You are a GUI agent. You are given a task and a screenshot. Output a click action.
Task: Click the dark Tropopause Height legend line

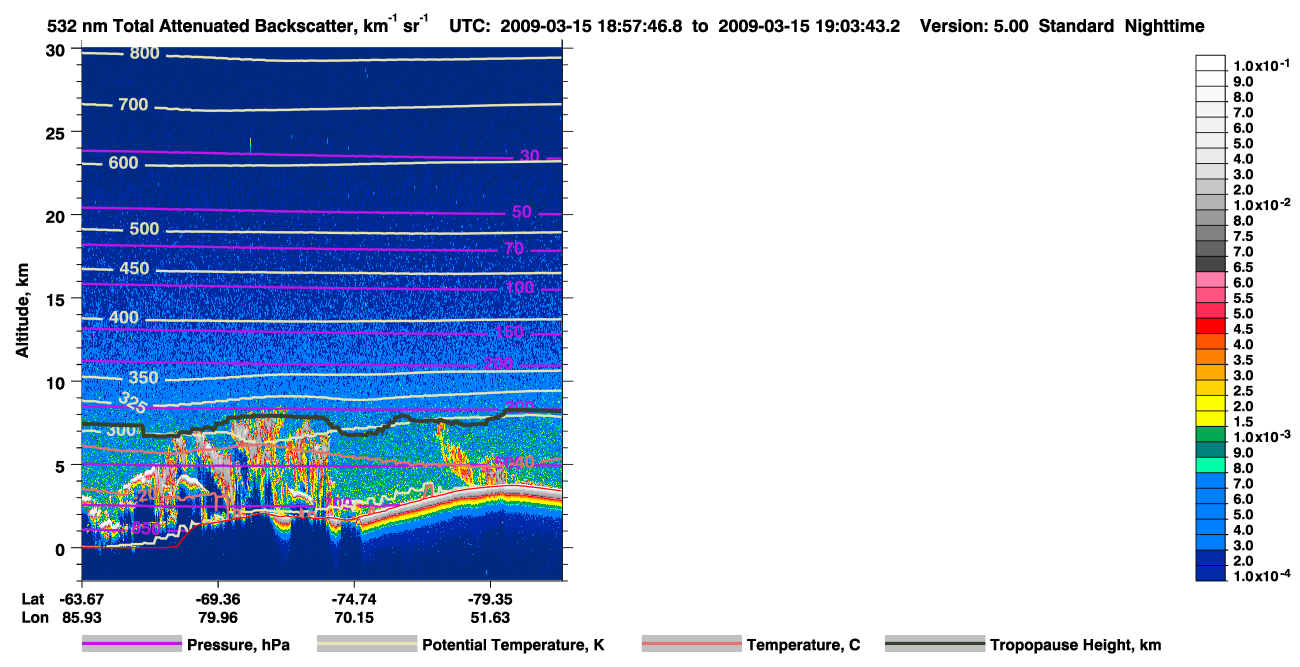pyautogui.click(x=935, y=645)
